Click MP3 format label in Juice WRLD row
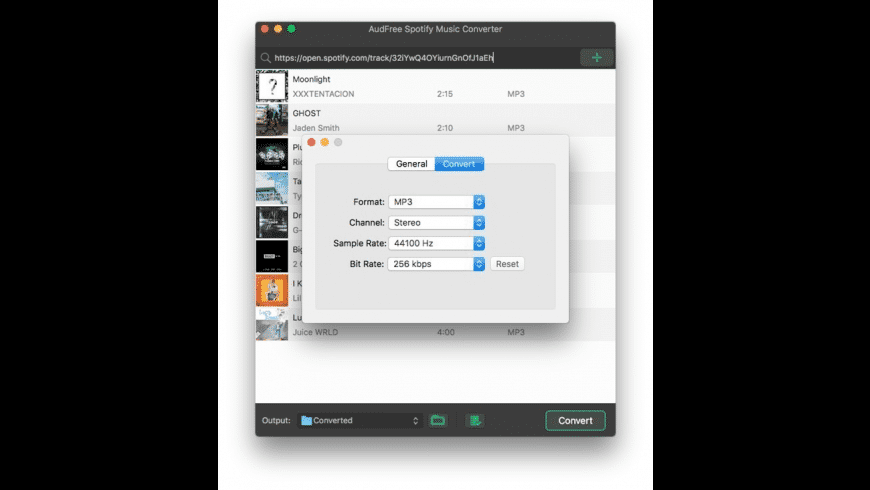Screen dimensions: 870x490 coord(516,332)
